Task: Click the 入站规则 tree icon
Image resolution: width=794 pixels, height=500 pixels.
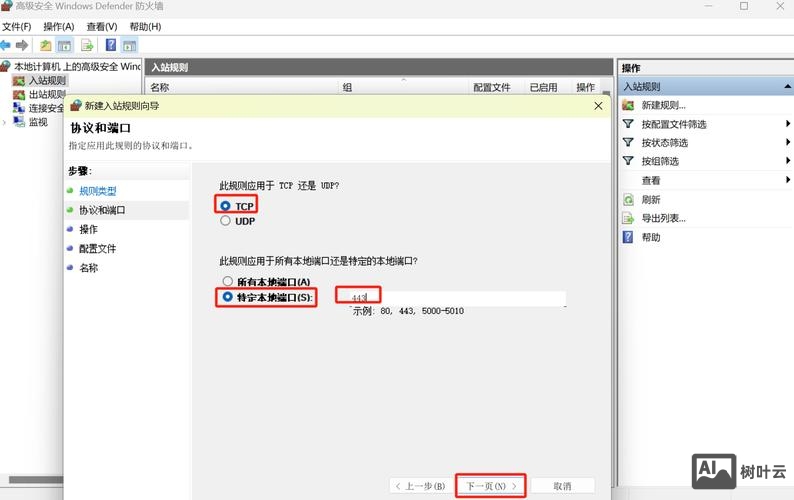Action: pyautogui.click(x=19, y=81)
